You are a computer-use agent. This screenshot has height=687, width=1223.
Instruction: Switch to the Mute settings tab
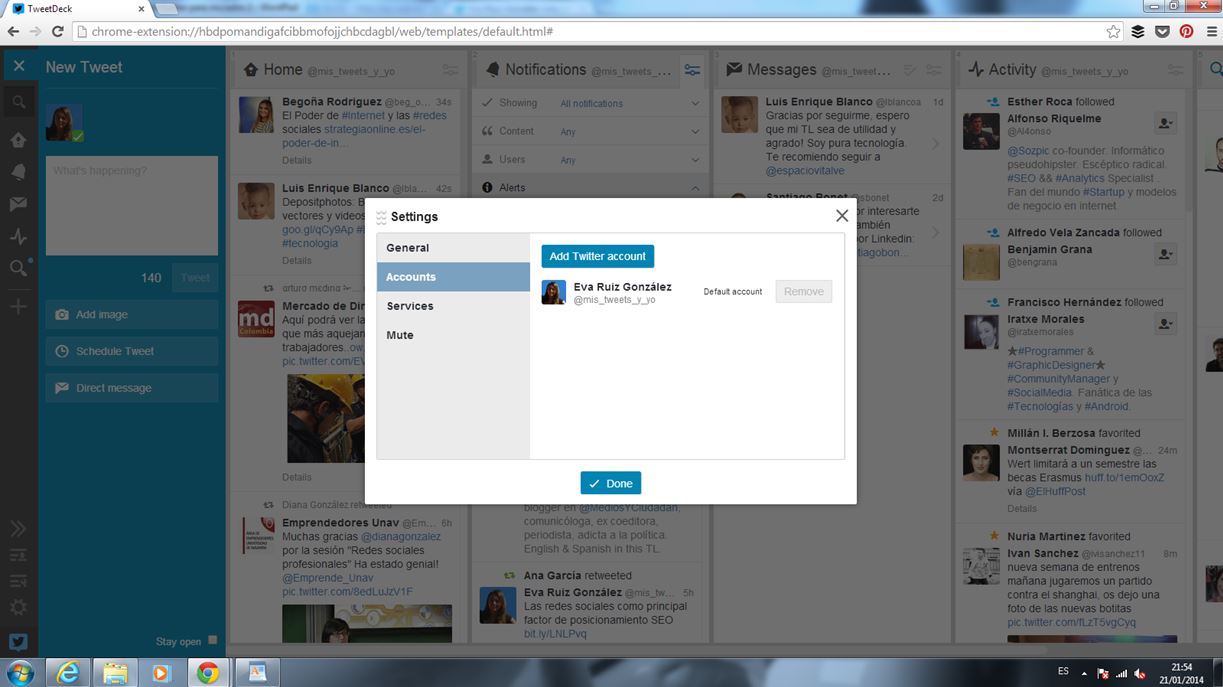[453, 335]
